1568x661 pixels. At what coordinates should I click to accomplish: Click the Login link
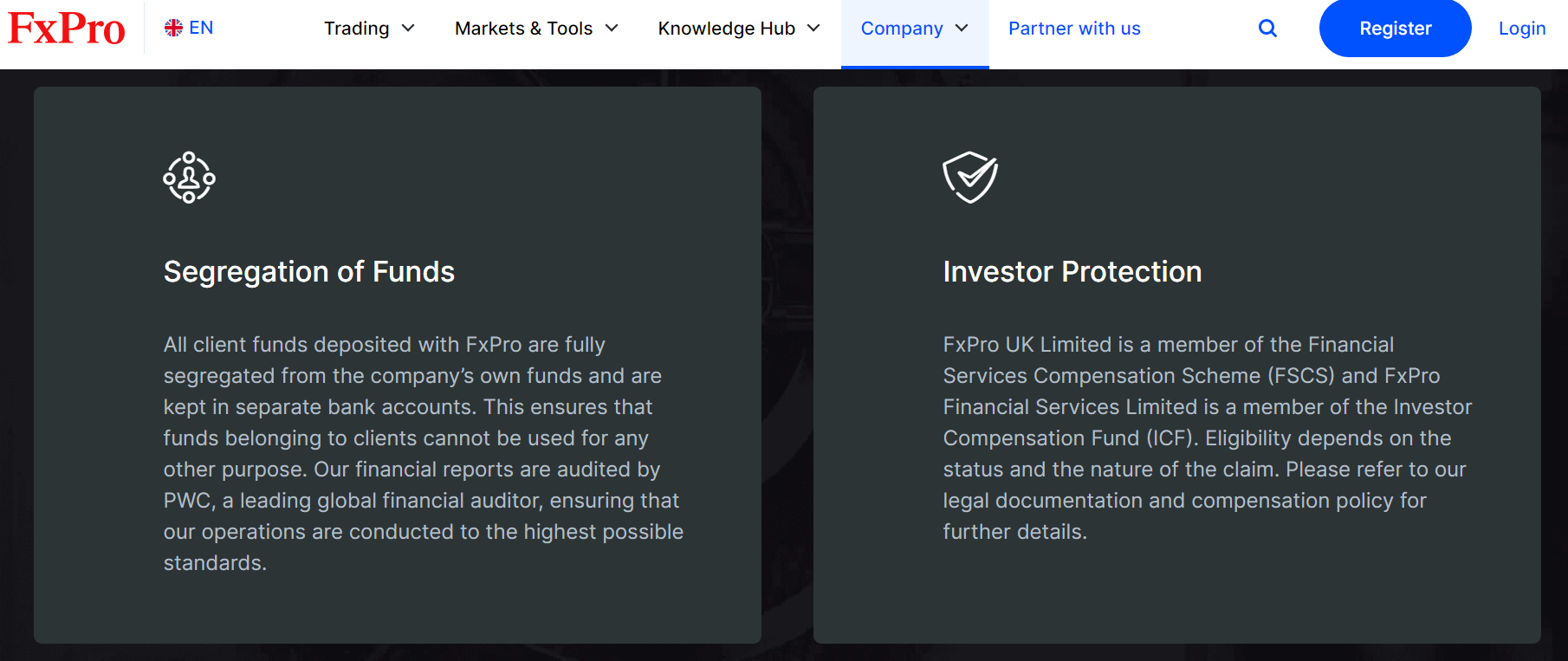pyautogui.click(x=1521, y=29)
